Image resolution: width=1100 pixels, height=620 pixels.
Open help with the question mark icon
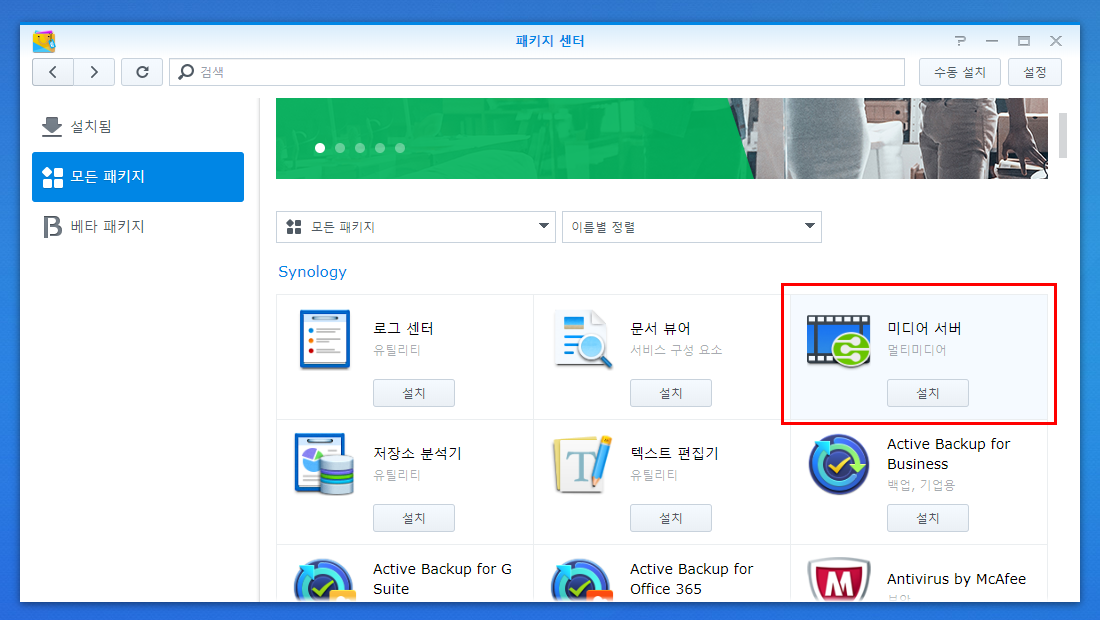(x=960, y=41)
